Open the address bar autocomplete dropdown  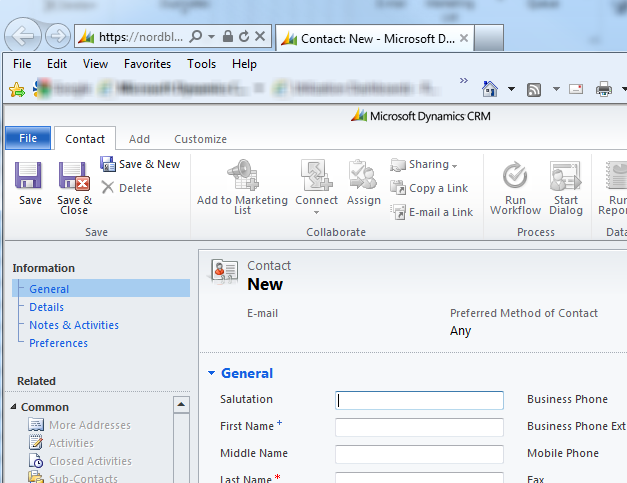click(211, 37)
